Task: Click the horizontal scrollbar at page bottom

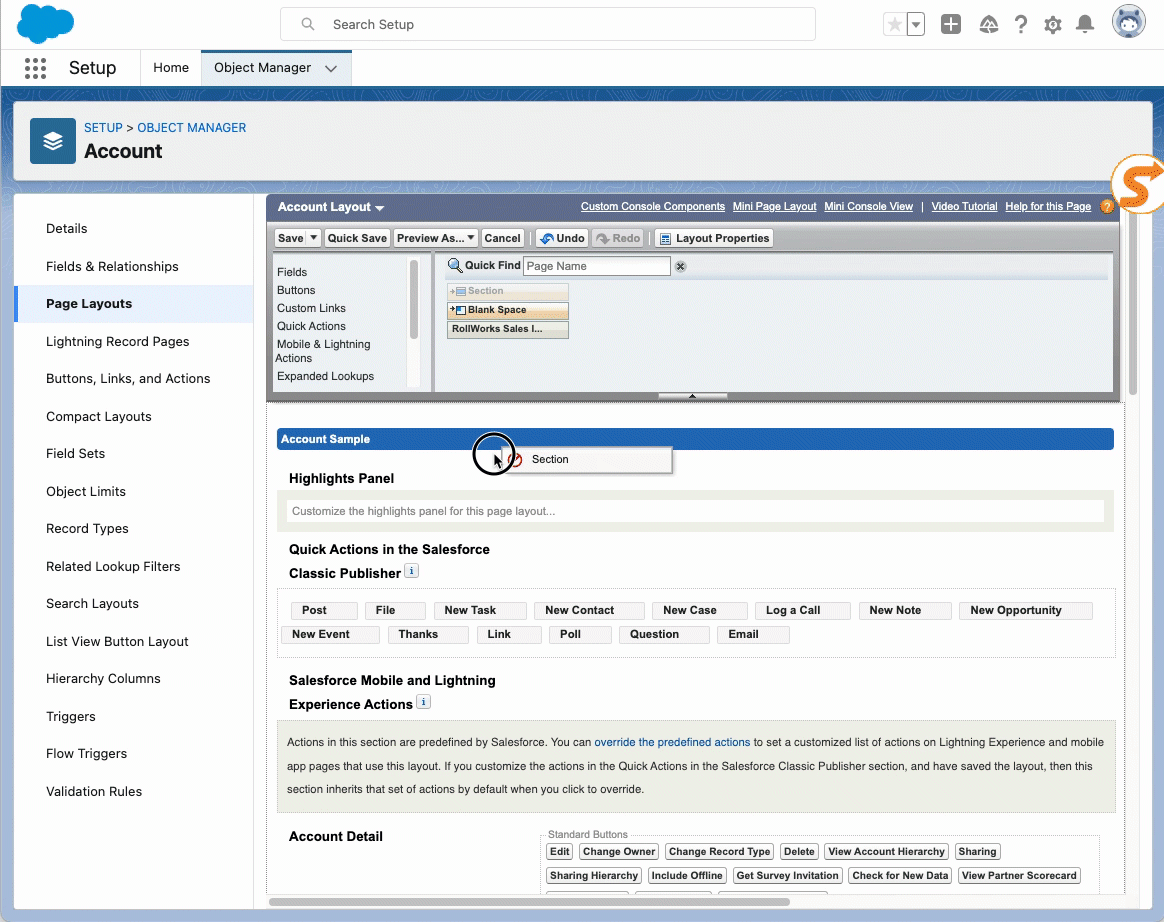Action: [529, 902]
